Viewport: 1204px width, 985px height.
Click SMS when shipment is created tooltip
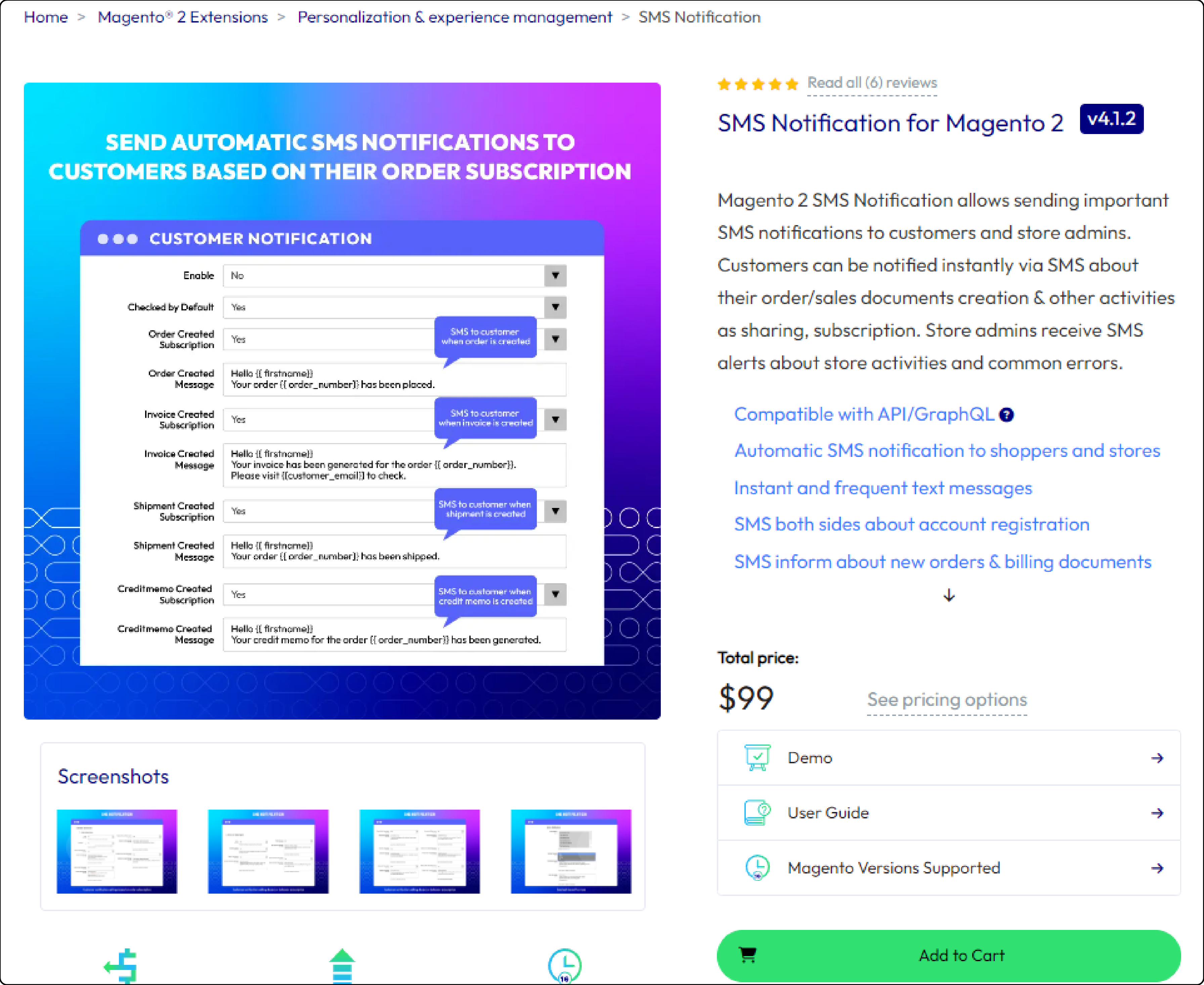[485, 509]
